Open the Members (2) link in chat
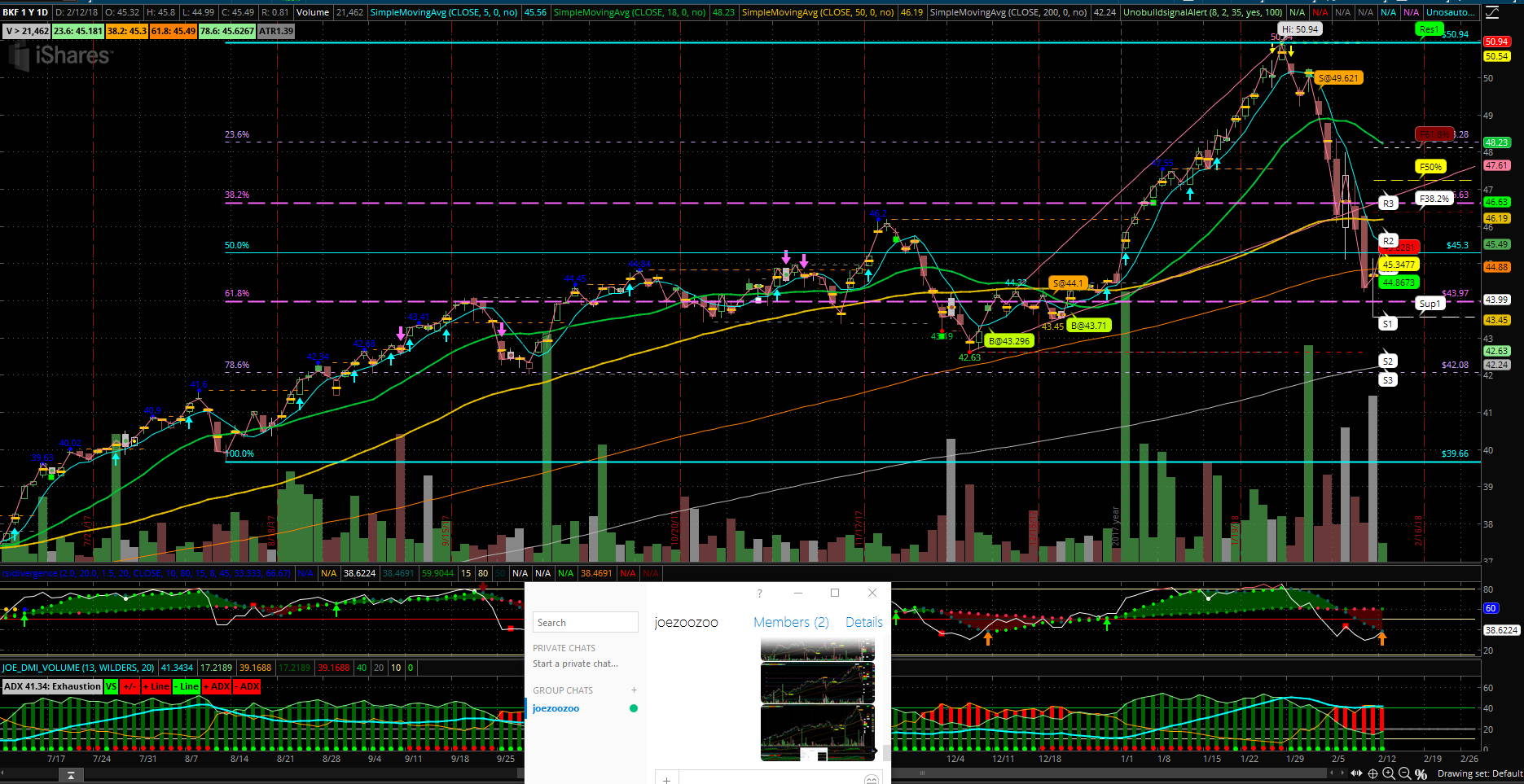This screenshot has width=1524, height=784. 791,622
